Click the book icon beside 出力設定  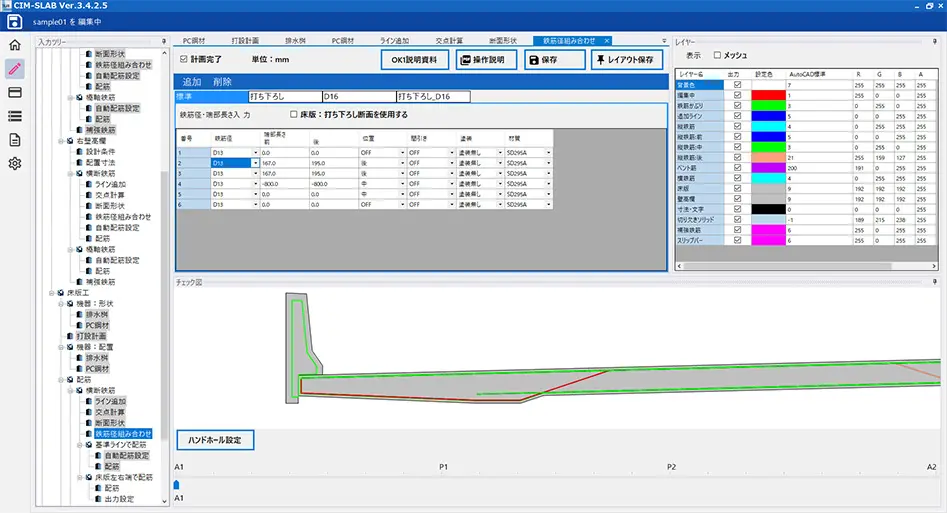[98, 499]
